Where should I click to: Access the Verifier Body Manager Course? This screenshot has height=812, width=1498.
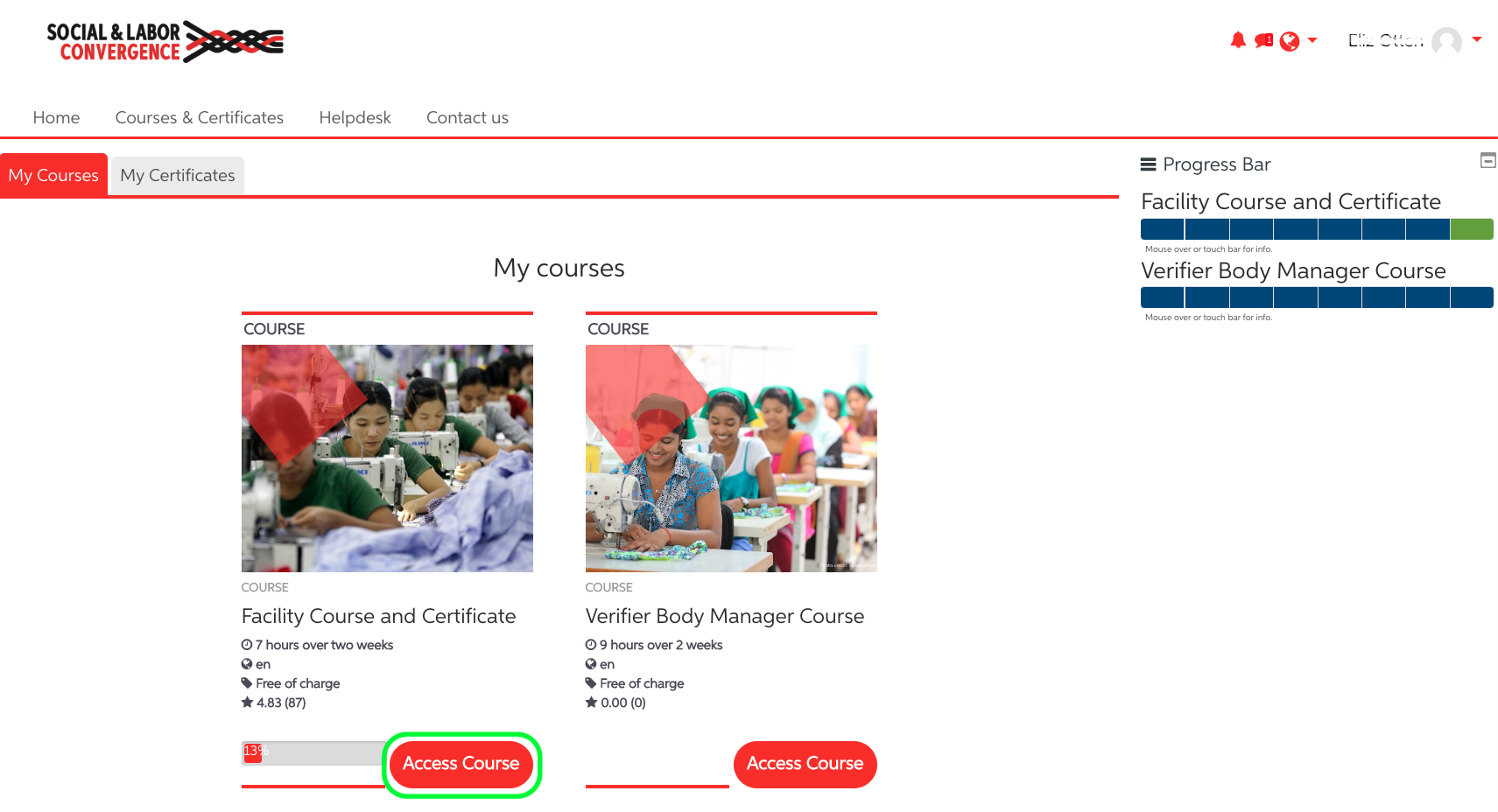[x=805, y=764]
